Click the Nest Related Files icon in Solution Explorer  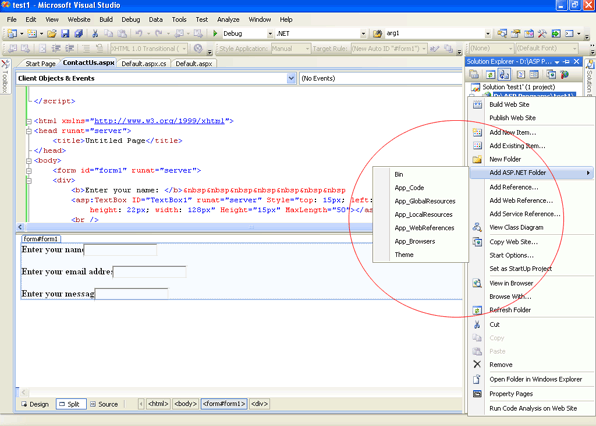(x=504, y=74)
